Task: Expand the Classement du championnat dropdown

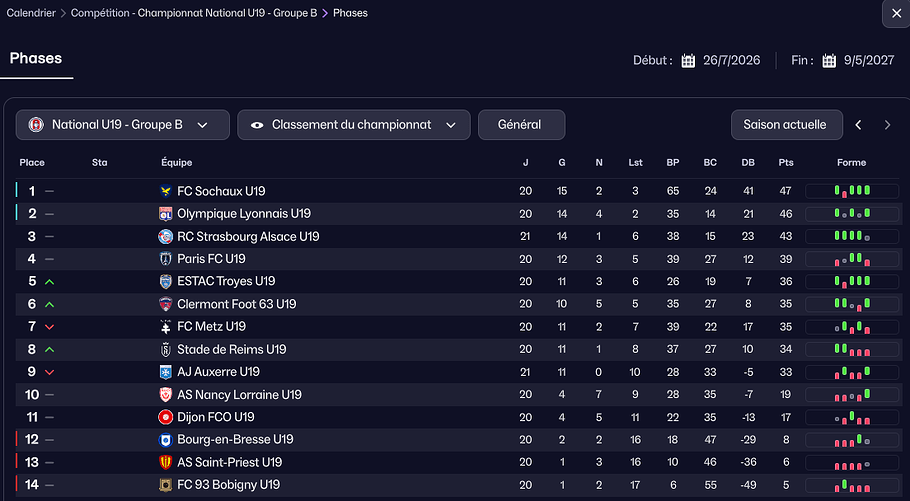Action: point(353,125)
